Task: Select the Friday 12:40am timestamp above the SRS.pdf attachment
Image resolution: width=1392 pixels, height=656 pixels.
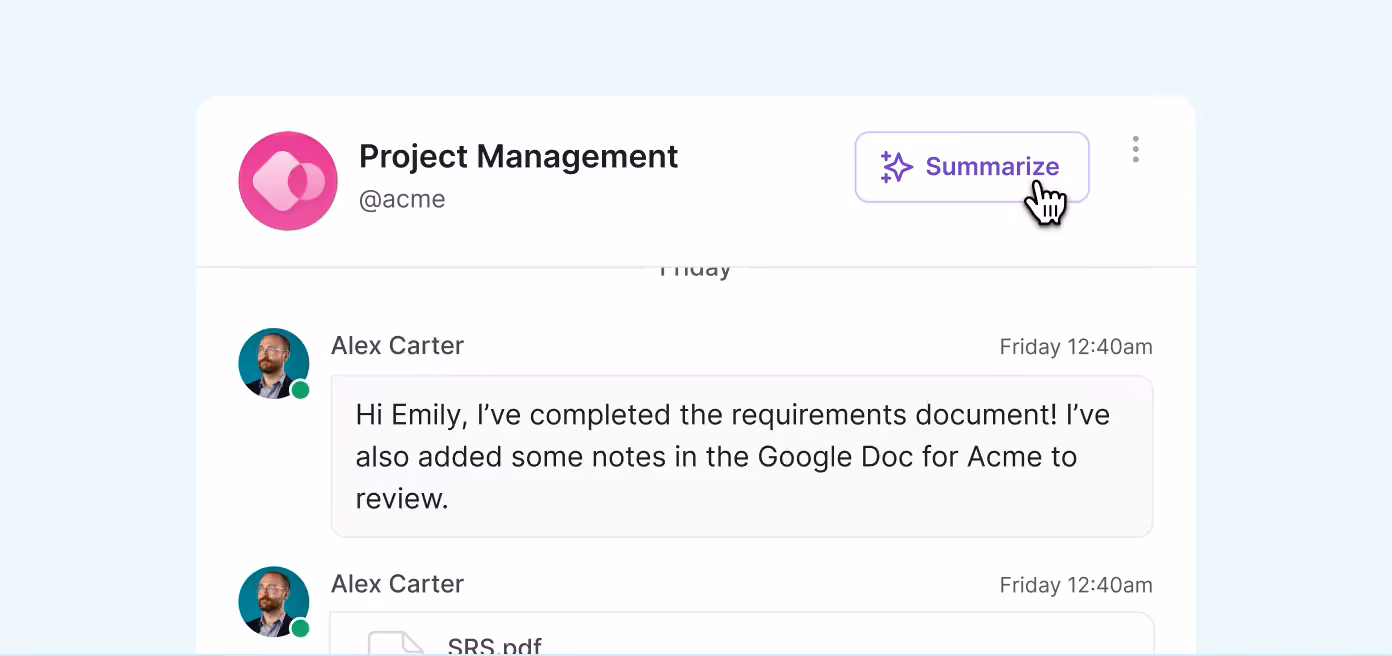Action: pyautogui.click(x=1076, y=585)
